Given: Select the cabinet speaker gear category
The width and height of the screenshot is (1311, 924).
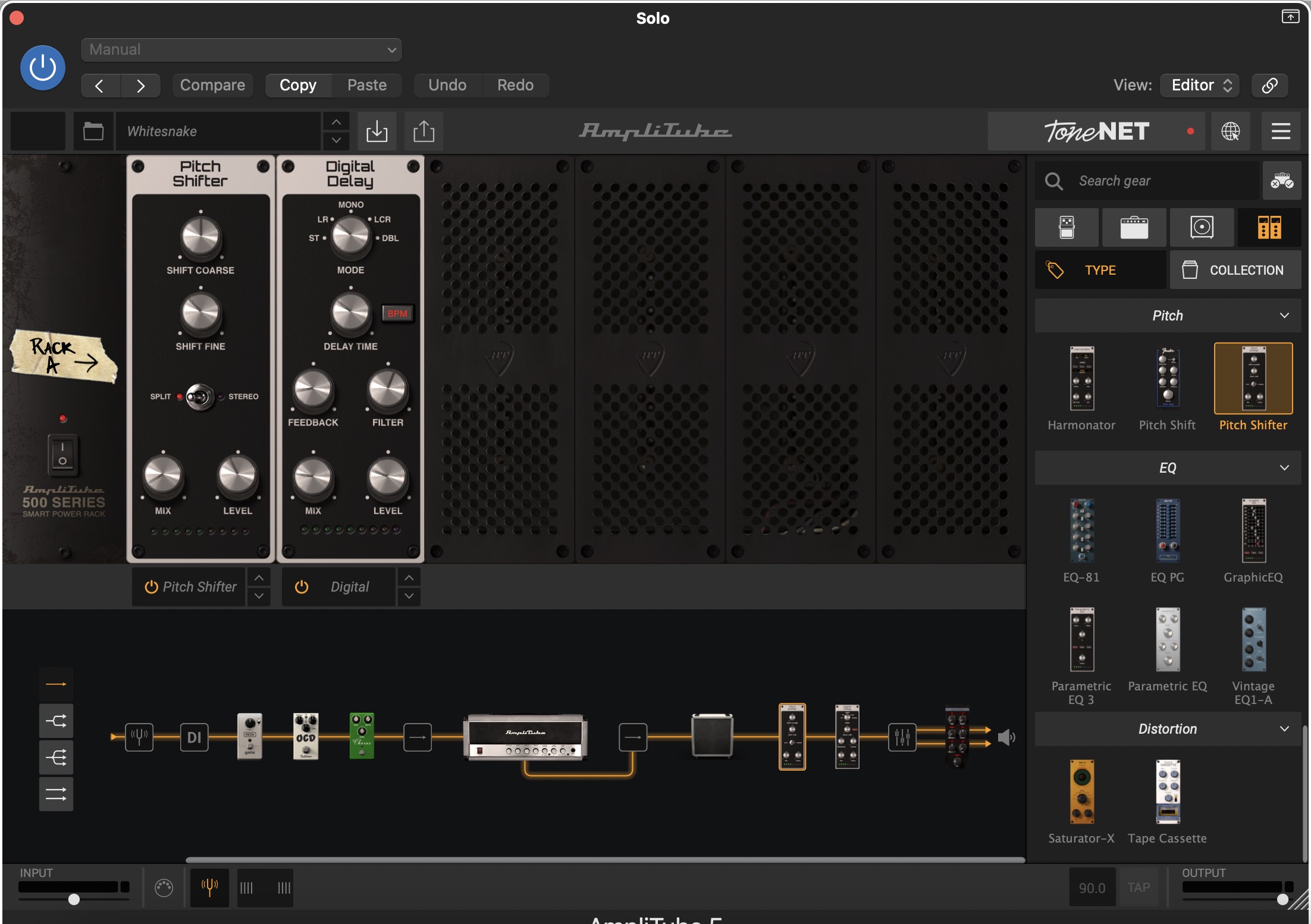Looking at the screenshot, I should pos(1202,227).
